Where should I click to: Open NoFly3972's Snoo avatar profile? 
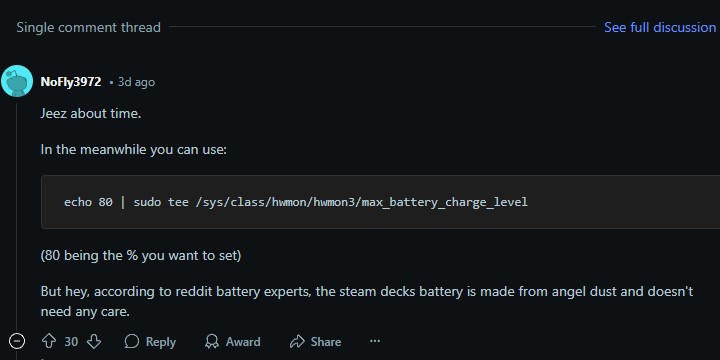pos(17,81)
